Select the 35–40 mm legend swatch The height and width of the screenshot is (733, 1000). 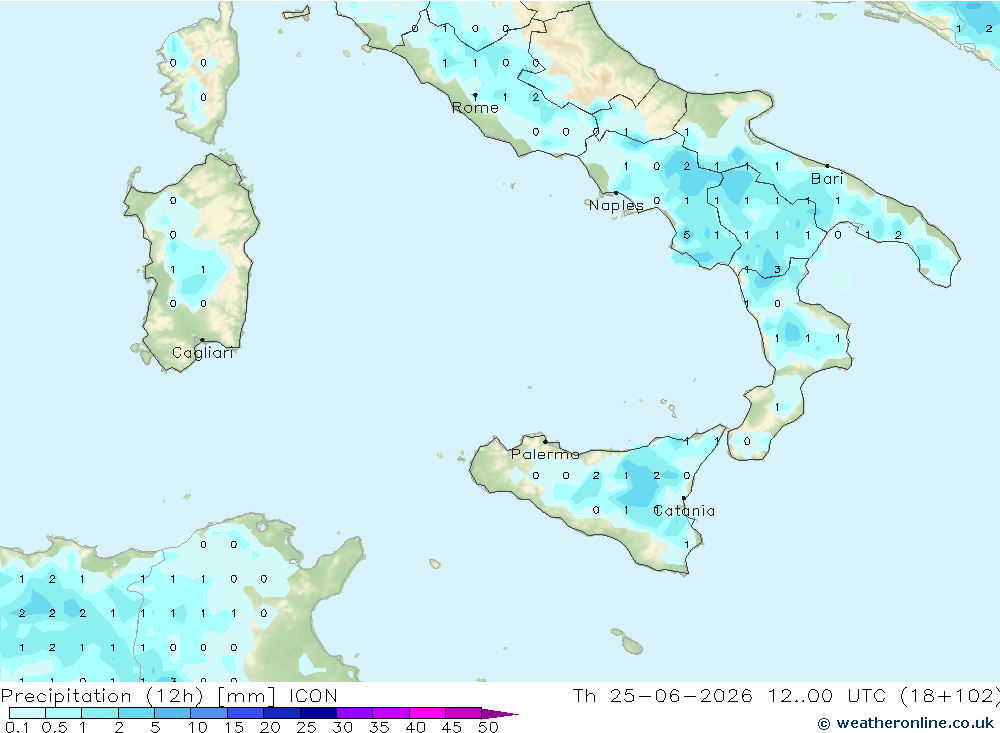391,713
